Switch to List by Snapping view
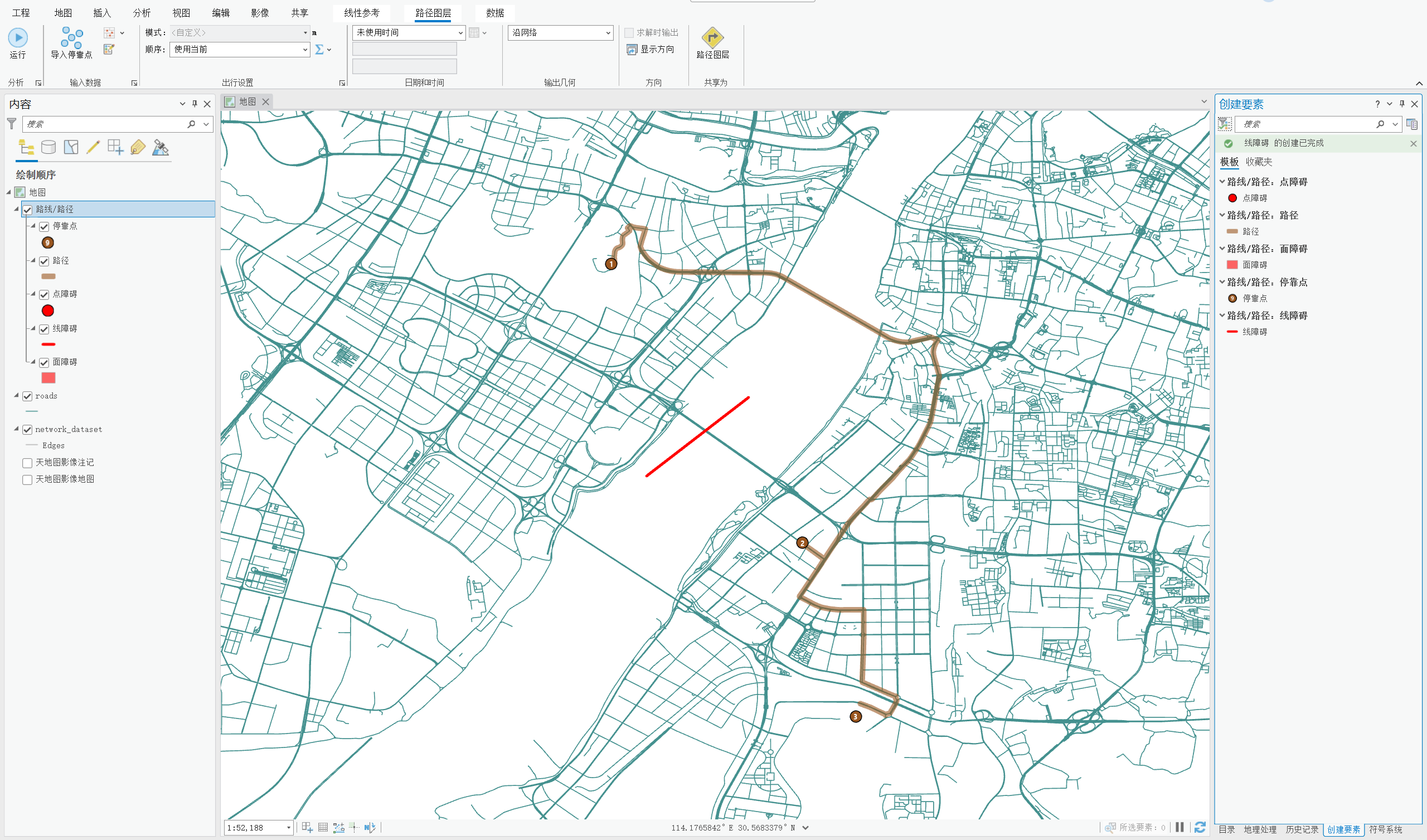Image resolution: width=1427 pixels, height=840 pixels. 115,147
